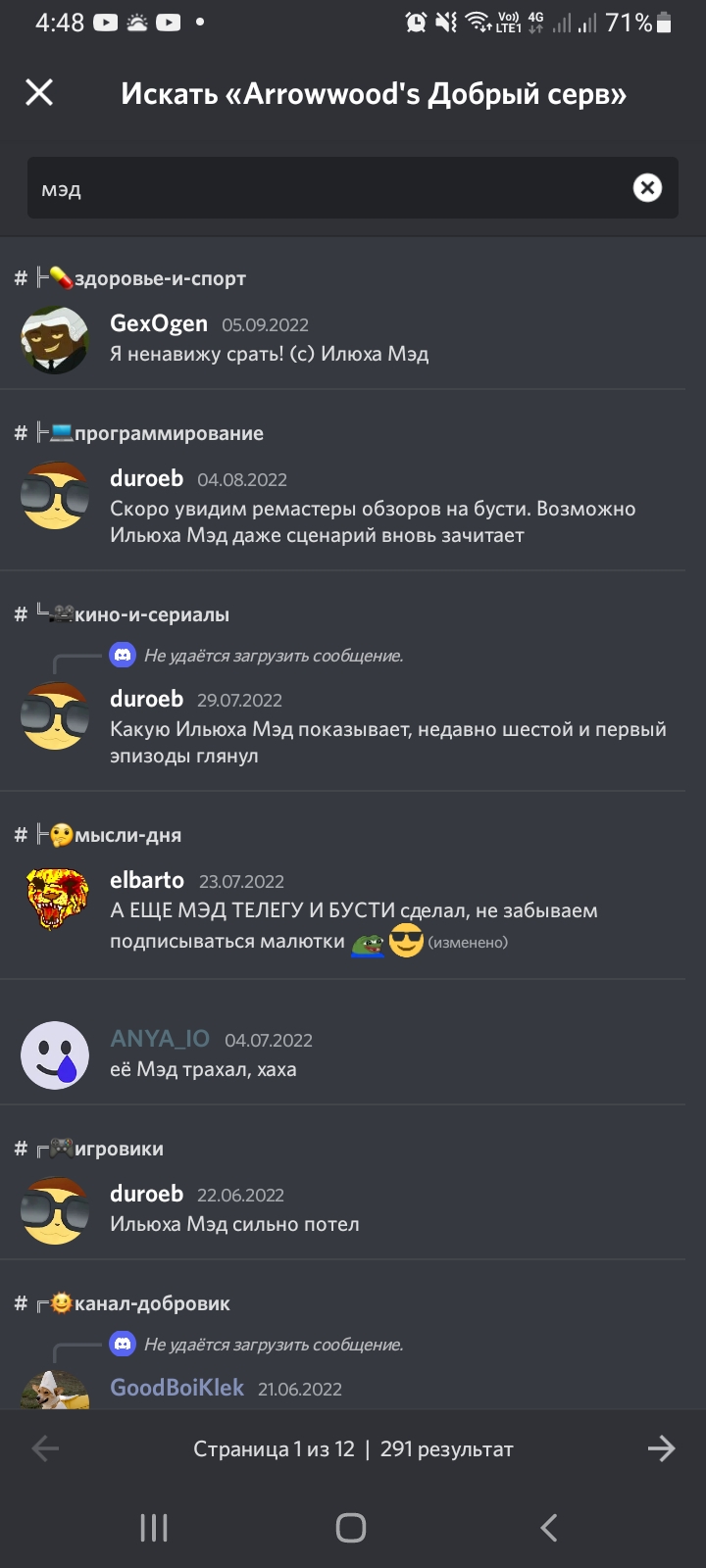Open elbarto's tiger avatar
The image size is (706, 1568).
pyautogui.click(x=55, y=898)
